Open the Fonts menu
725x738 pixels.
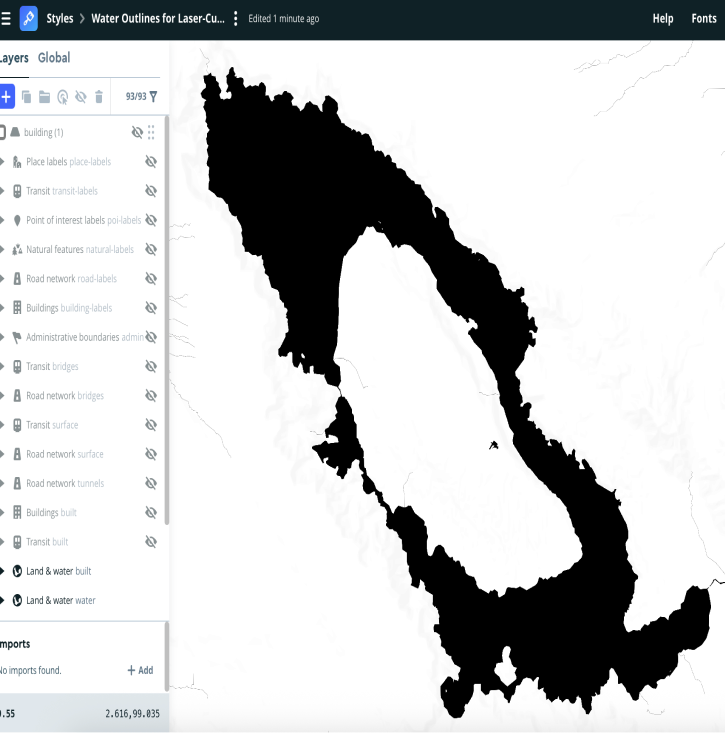point(704,19)
